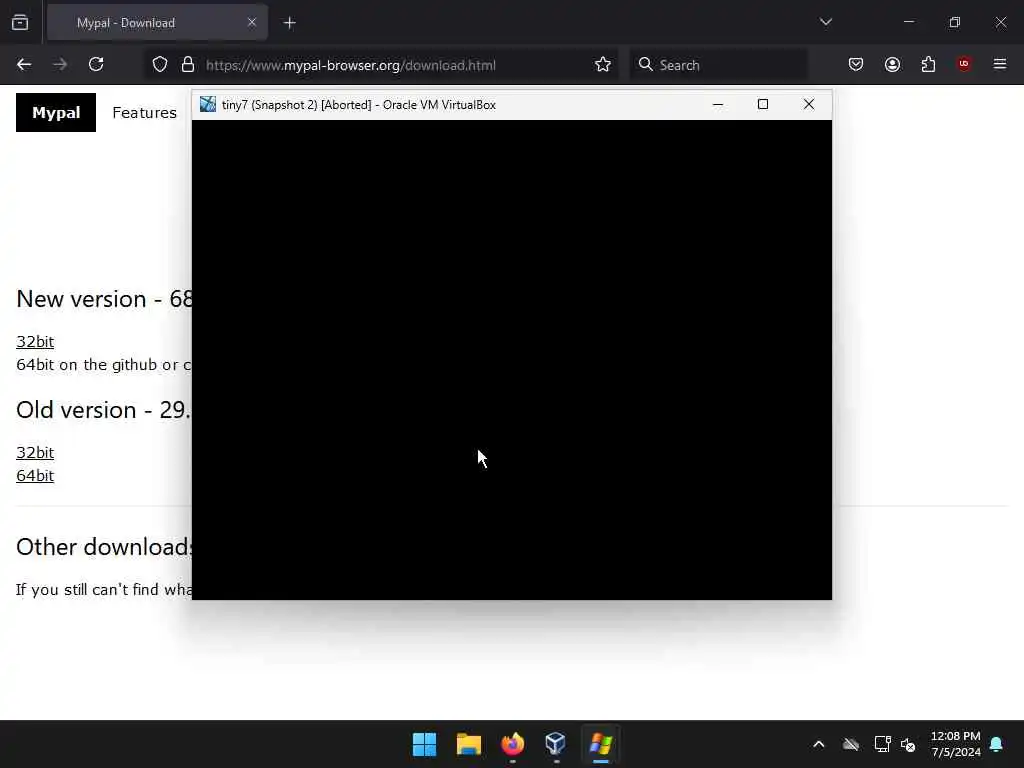This screenshot has height=768, width=1024.
Task: Reload the current page
Action: coord(96,65)
